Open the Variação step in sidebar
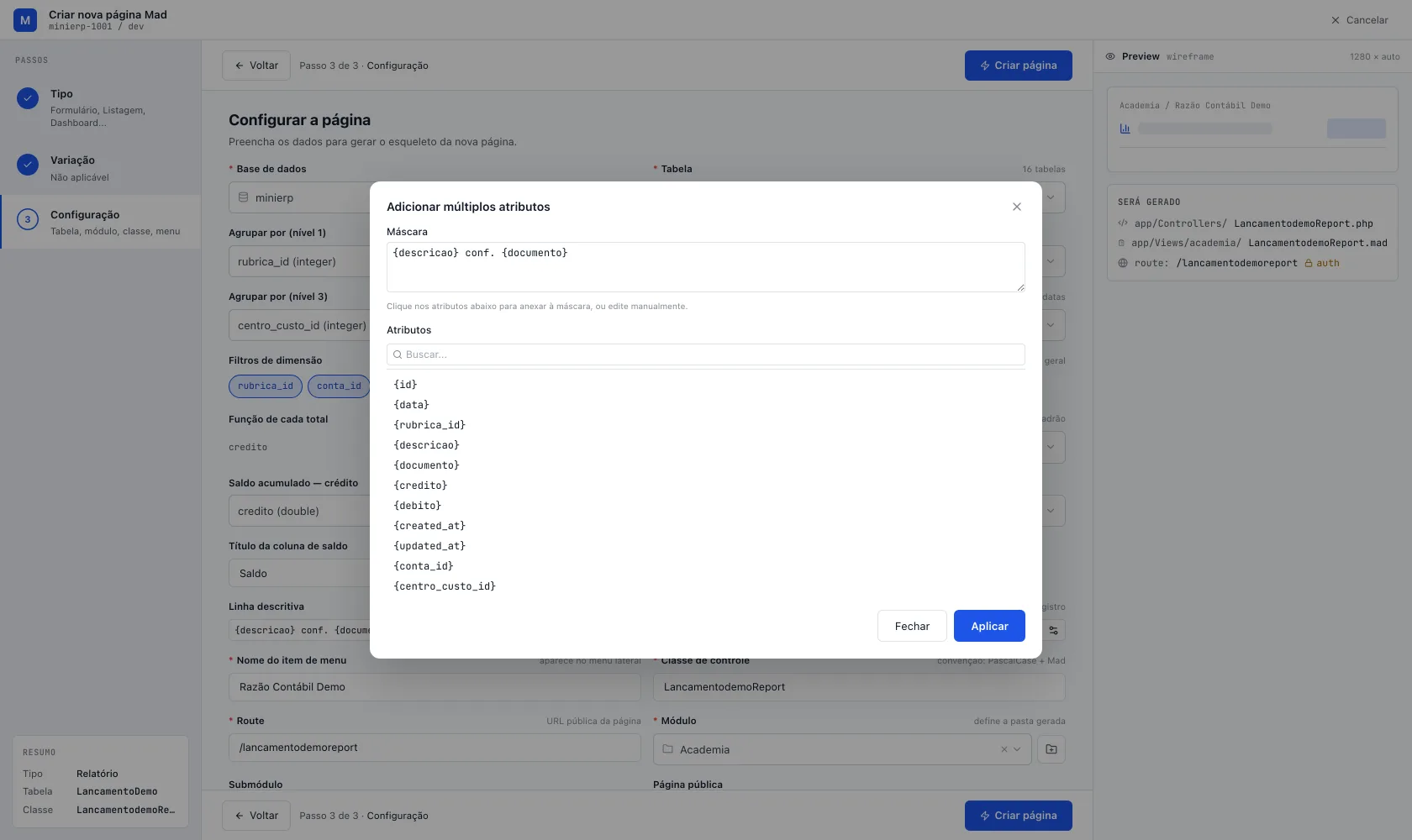 [101, 168]
